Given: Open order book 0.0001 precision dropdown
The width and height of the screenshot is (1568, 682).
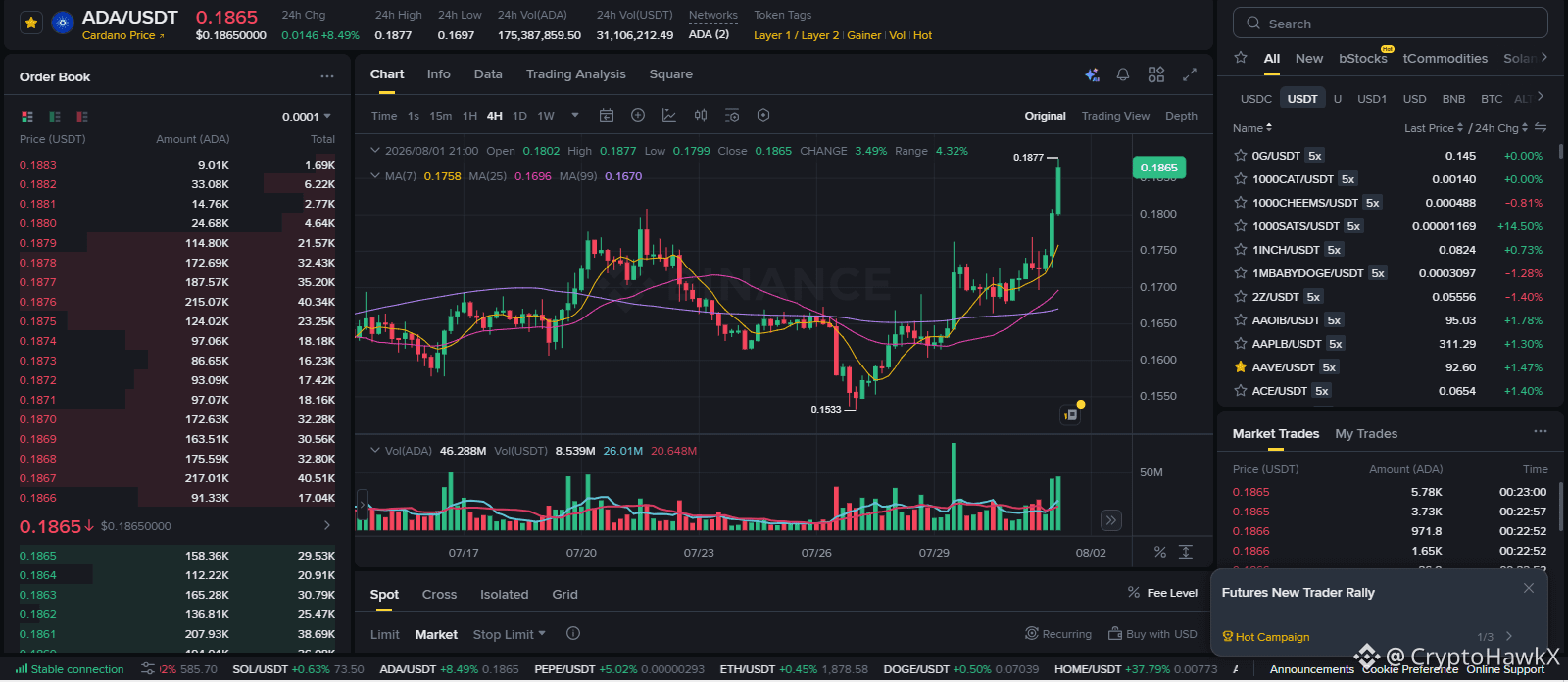Looking at the screenshot, I should [307, 117].
